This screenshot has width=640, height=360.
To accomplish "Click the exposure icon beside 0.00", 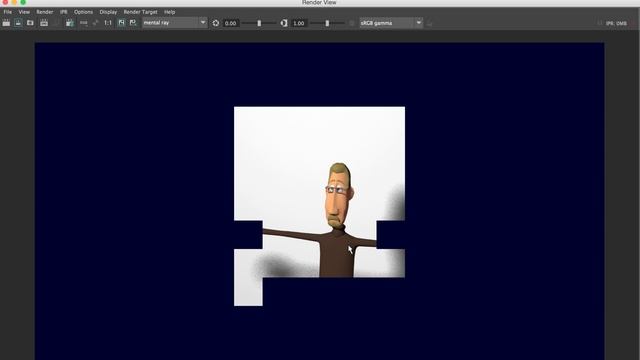I will 216,23.
